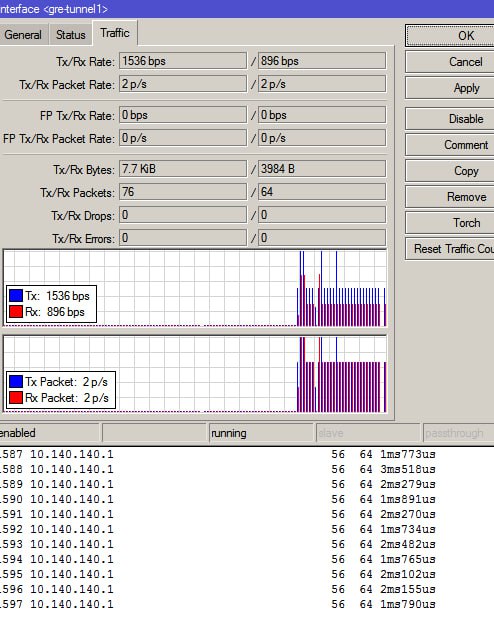Click the Tx Drops field
This screenshot has height=636, width=494.
click(x=183, y=215)
